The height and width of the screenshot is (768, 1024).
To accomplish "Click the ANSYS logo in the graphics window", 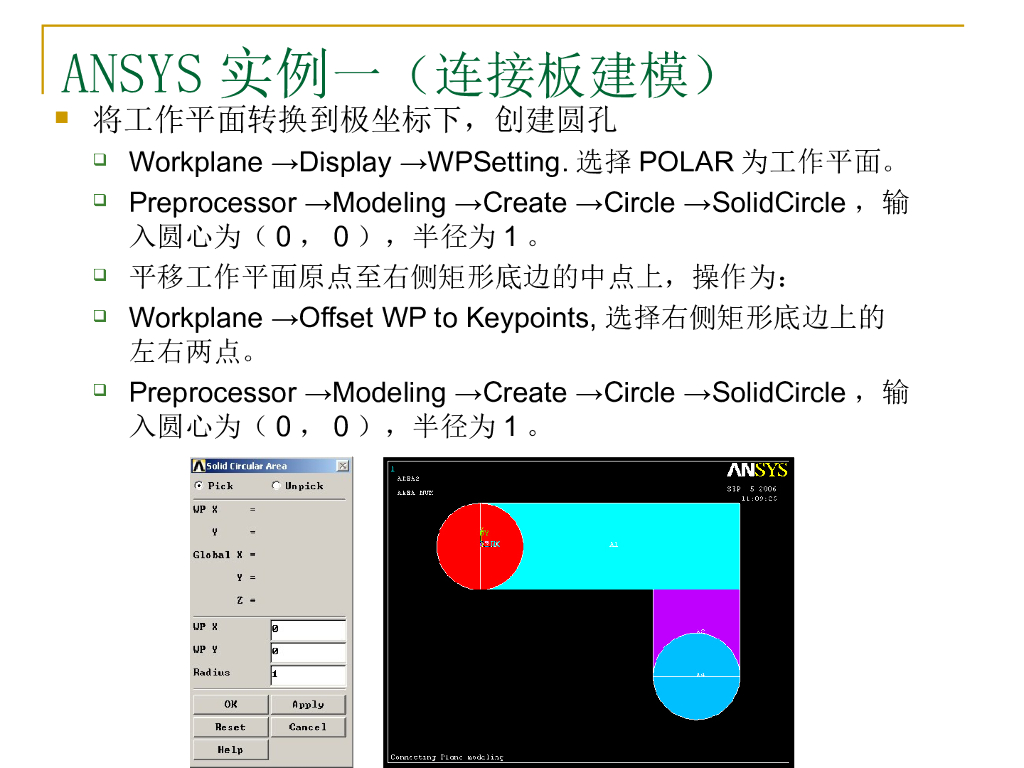I will click(x=757, y=470).
